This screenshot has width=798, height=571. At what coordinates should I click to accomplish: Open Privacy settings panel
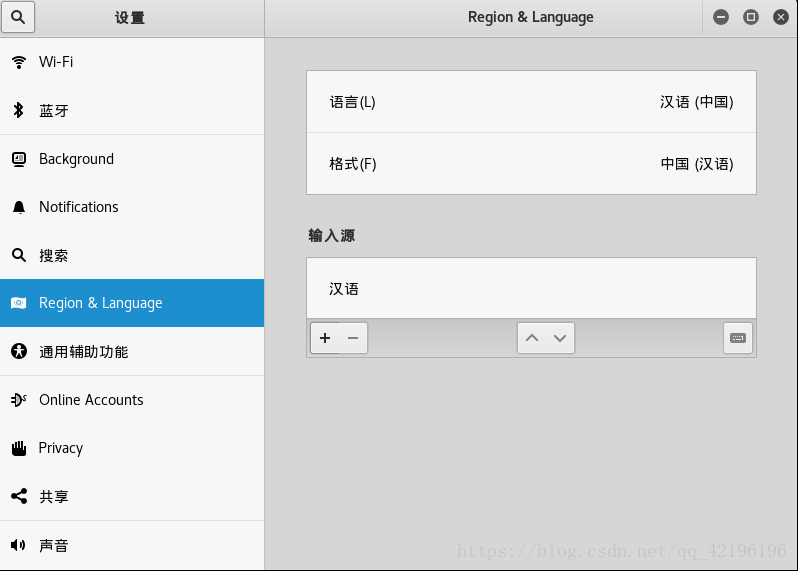pos(132,448)
